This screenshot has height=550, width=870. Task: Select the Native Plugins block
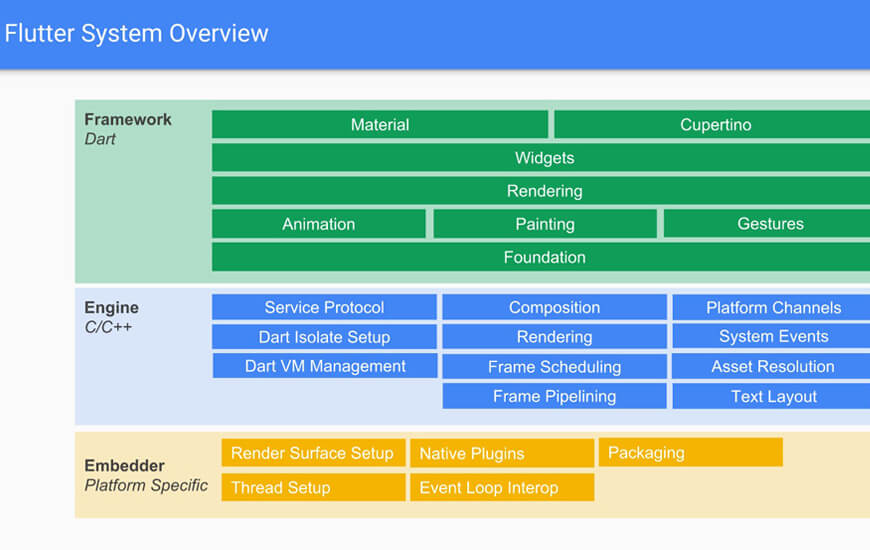point(502,453)
